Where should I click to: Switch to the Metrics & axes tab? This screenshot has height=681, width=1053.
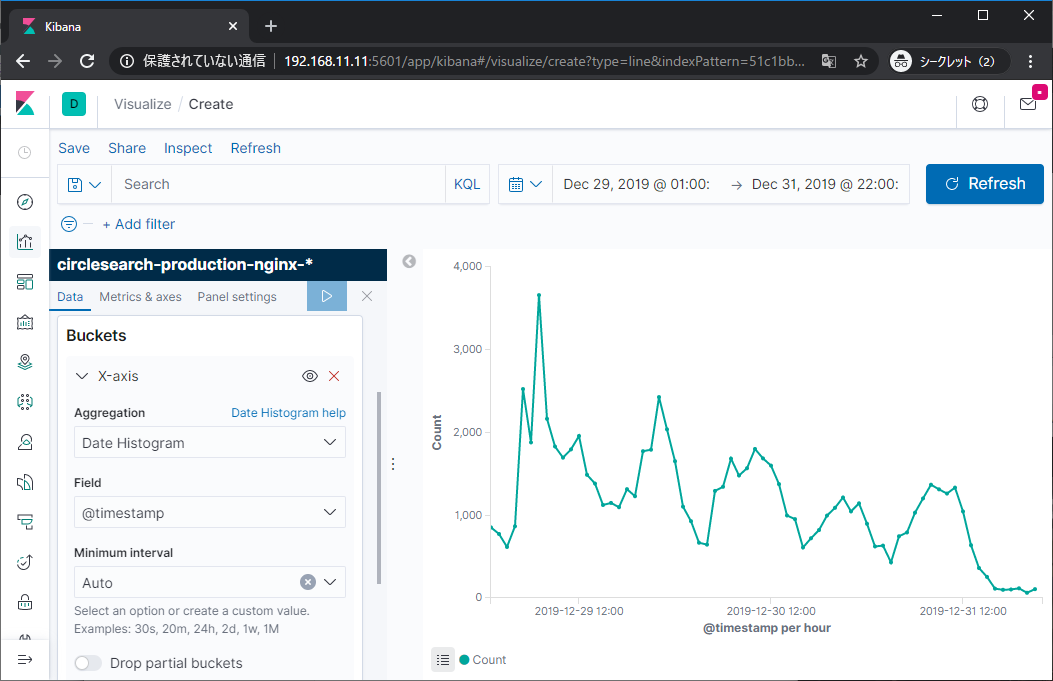pos(140,297)
